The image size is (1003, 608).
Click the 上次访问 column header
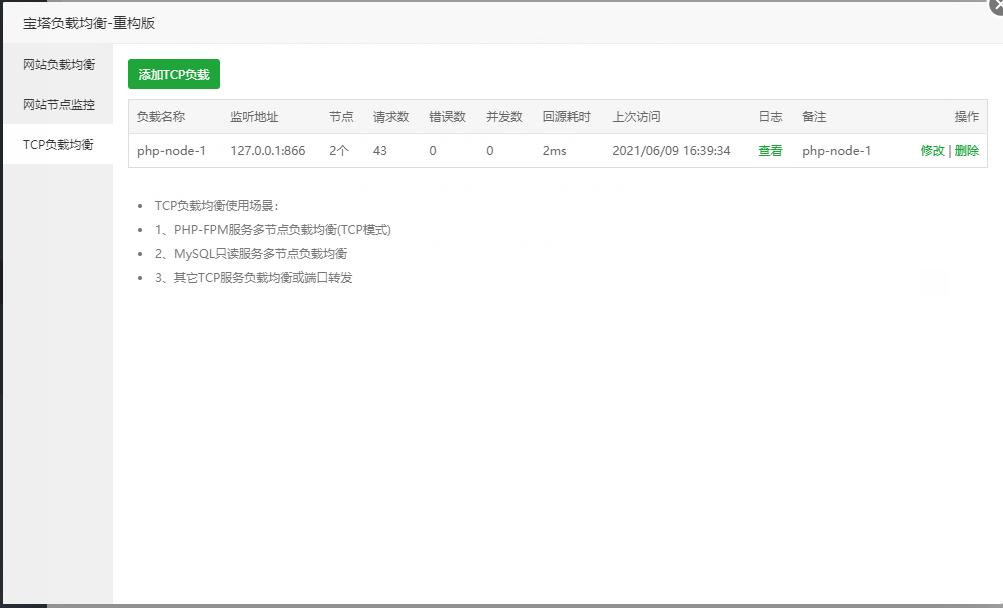[636, 117]
